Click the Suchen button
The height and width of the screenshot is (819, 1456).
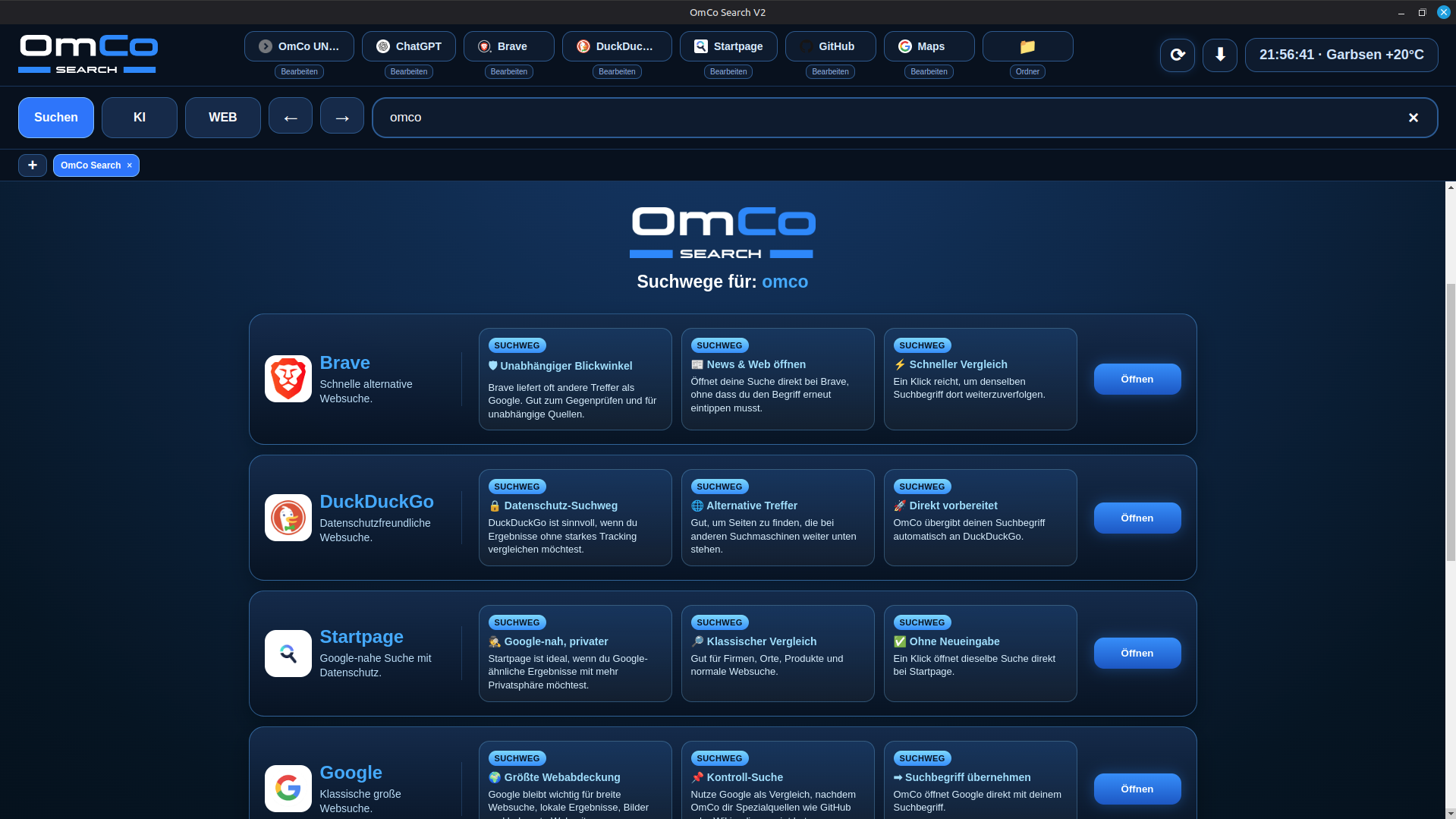56,118
